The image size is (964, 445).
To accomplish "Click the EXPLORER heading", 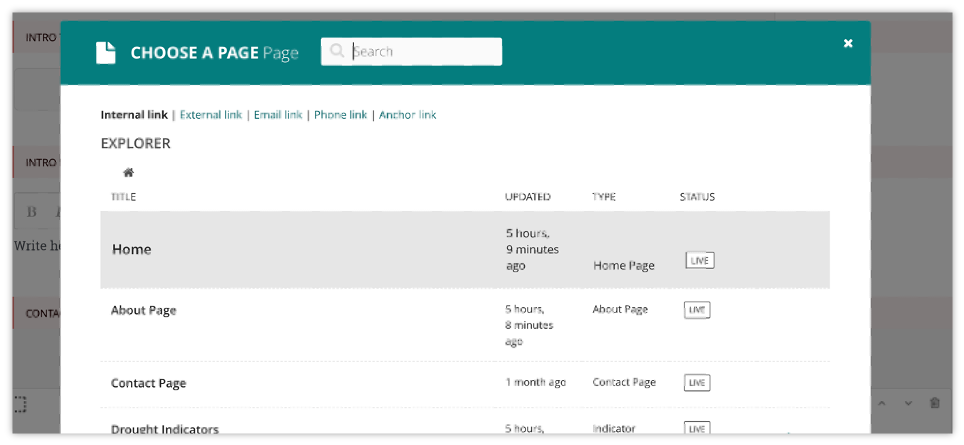I will click(135, 144).
